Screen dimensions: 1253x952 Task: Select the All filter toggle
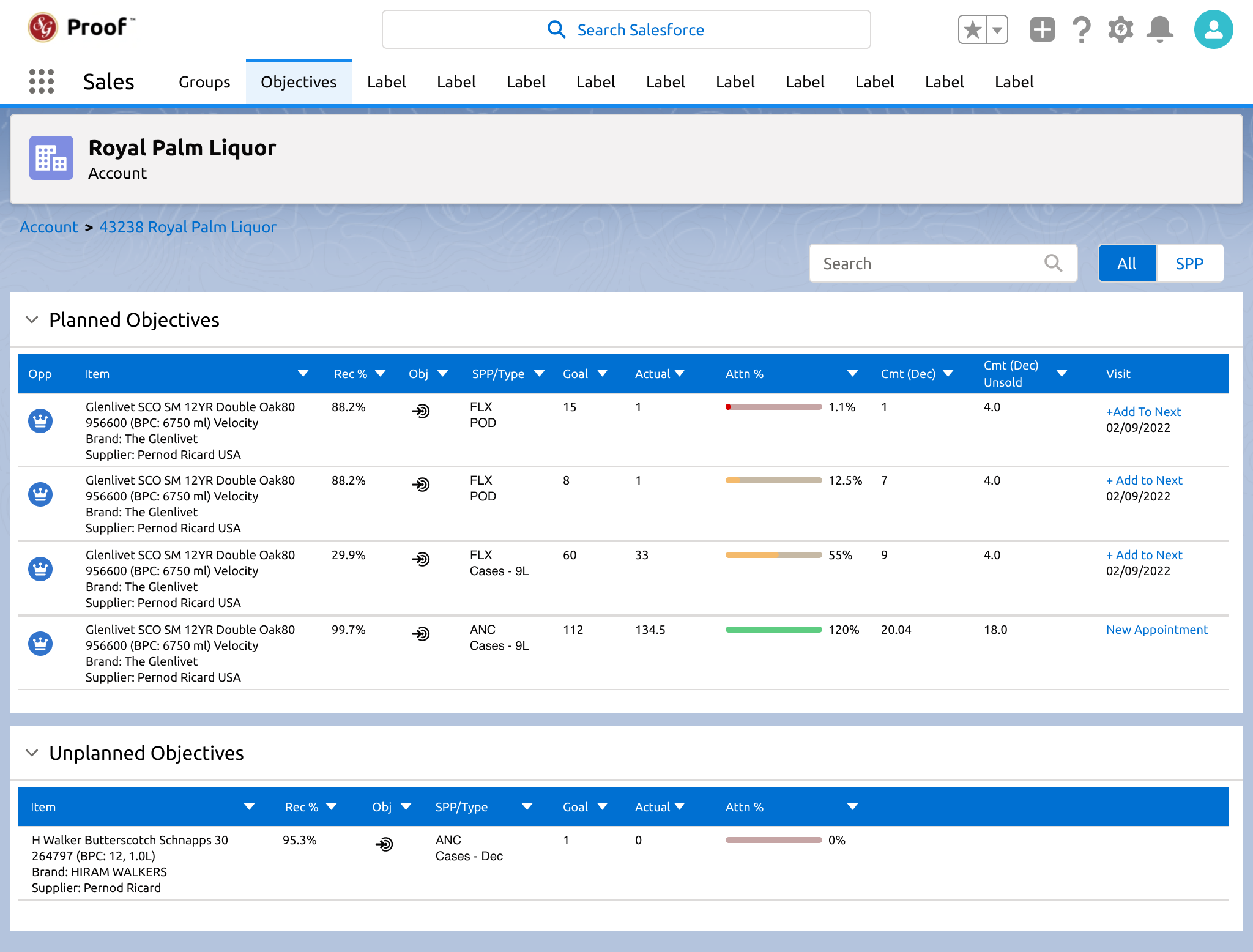click(1126, 264)
